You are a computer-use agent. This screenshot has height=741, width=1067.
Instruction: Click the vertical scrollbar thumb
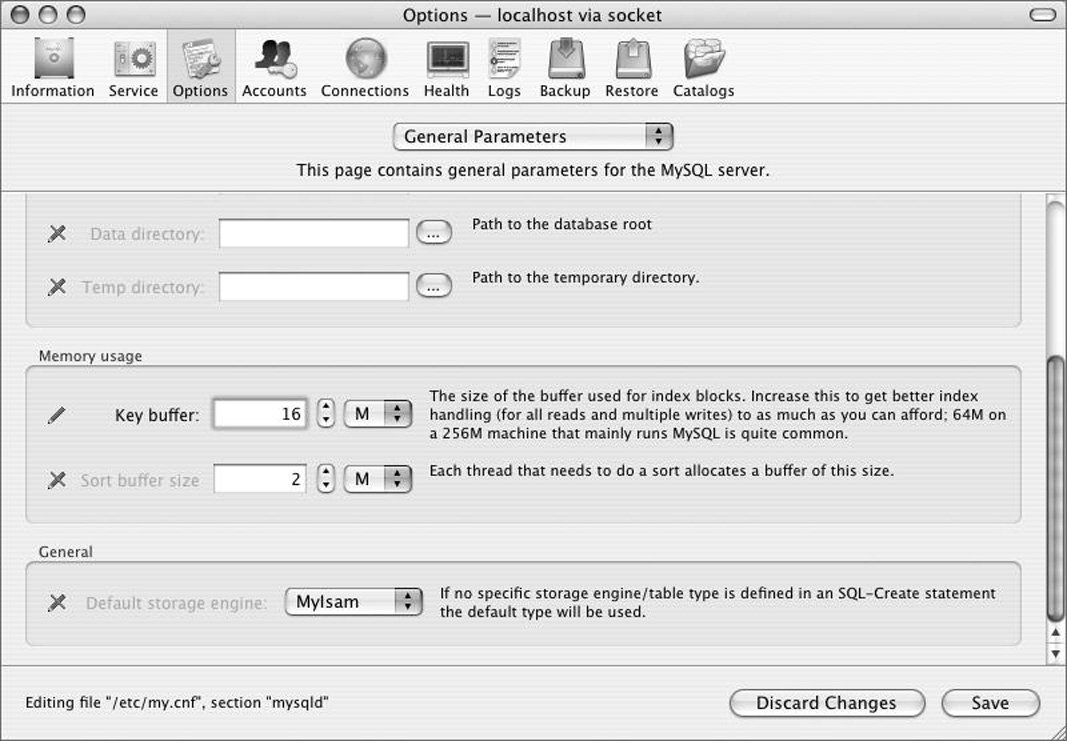(x=1055, y=487)
